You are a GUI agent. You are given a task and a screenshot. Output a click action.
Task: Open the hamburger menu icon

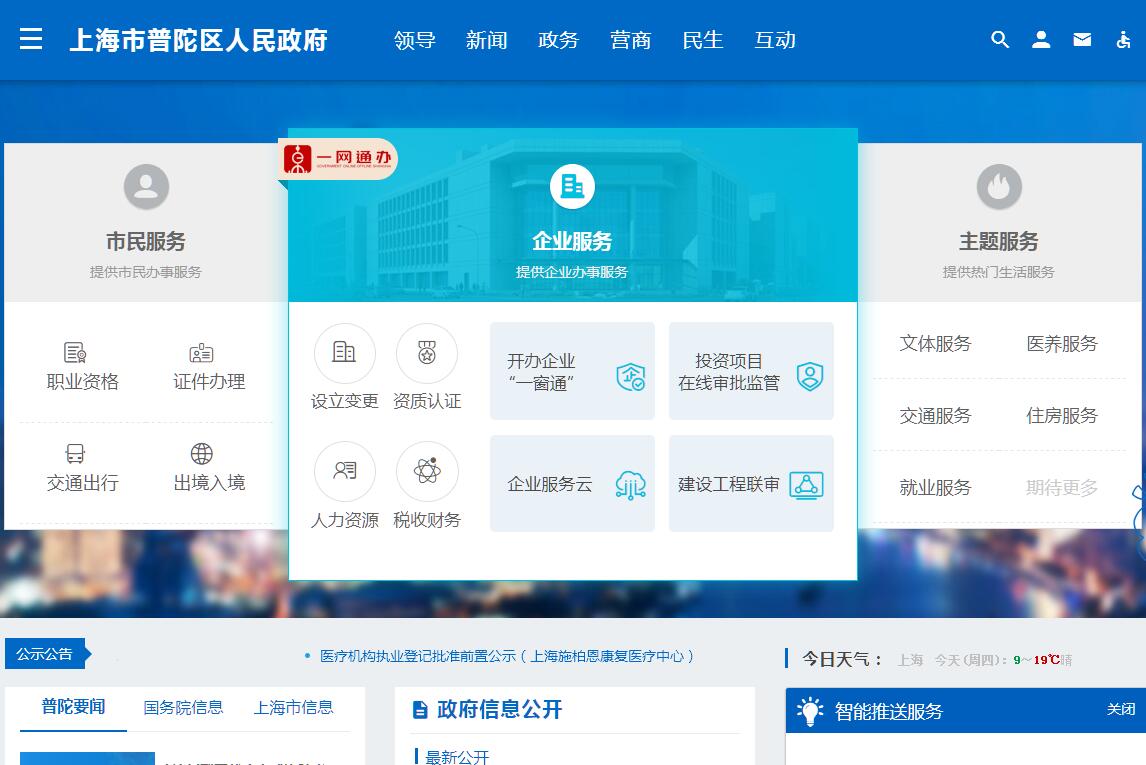coord(31,39)
